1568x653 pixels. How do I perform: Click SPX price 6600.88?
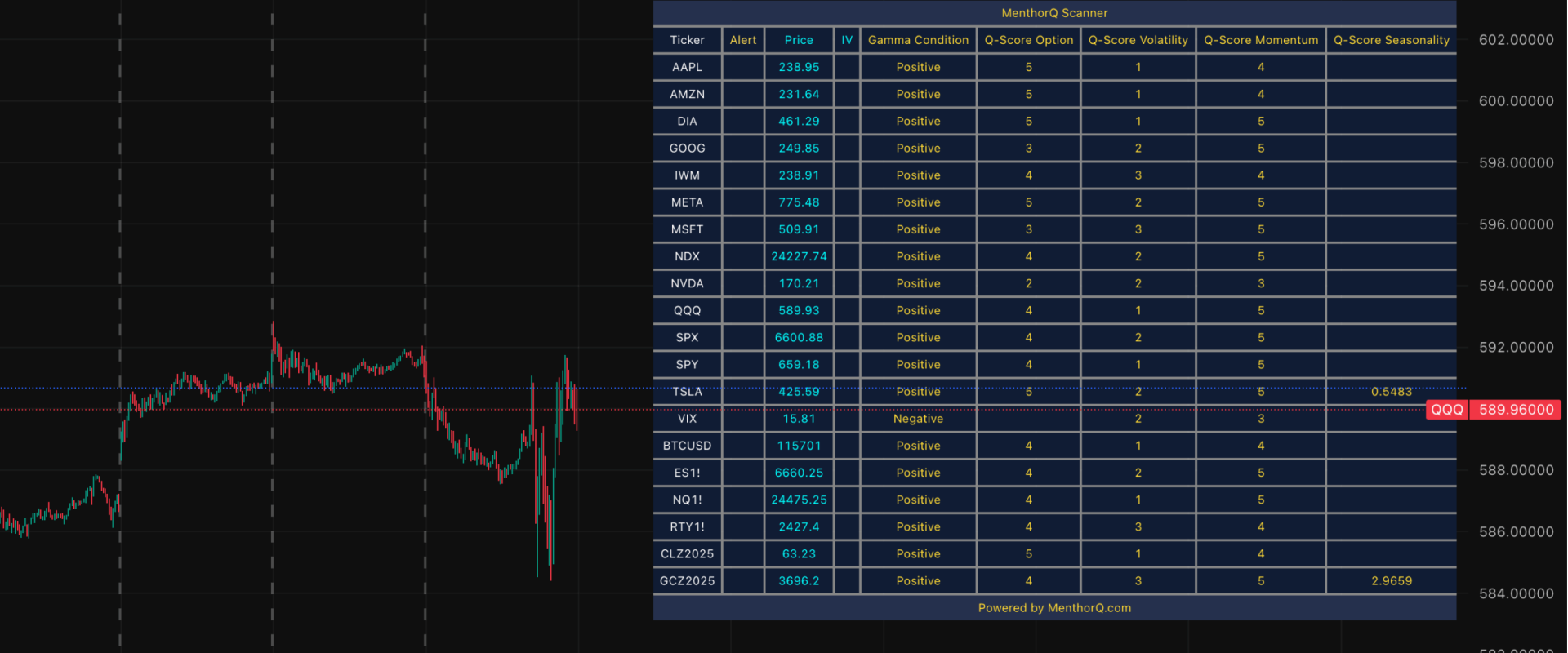tap(799, 337)
